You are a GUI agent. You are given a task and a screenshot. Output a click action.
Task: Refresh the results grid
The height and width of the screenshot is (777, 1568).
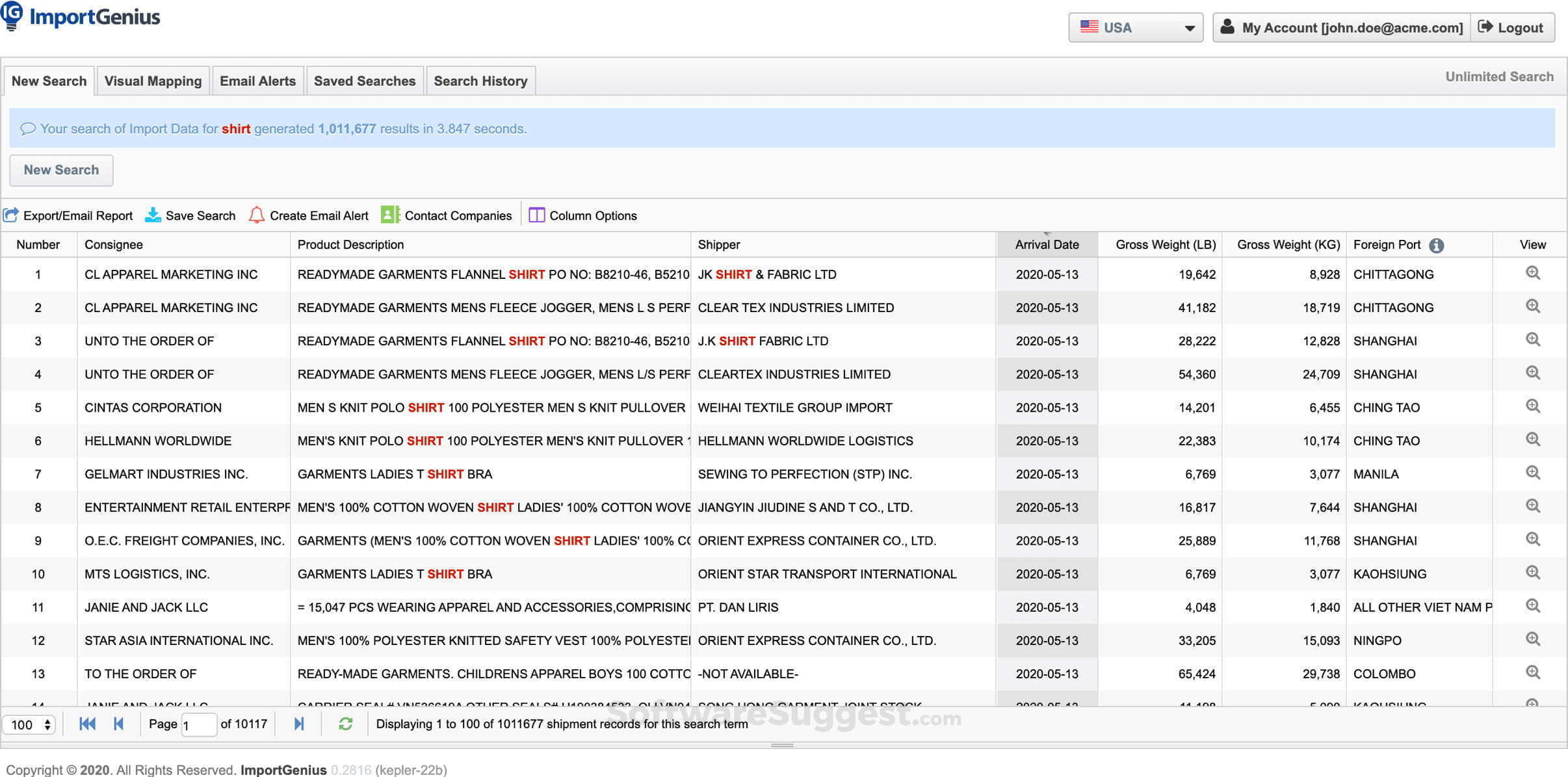(x=345, y=724)
